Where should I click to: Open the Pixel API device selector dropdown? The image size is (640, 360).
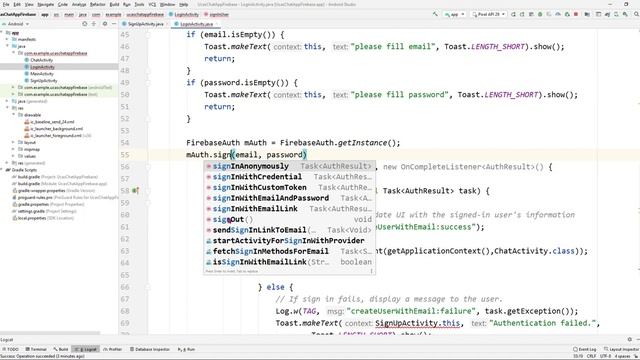coord(489,14)
